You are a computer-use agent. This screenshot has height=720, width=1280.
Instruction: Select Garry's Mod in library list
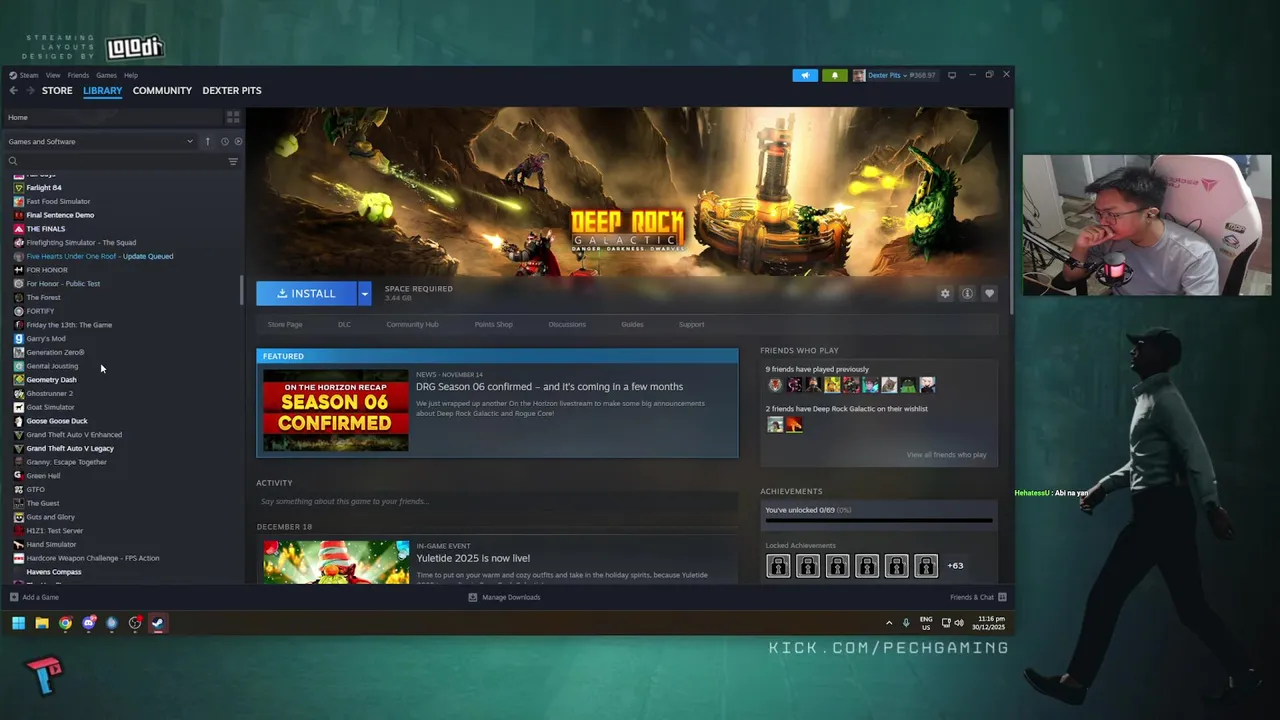[x=46, y=338]
